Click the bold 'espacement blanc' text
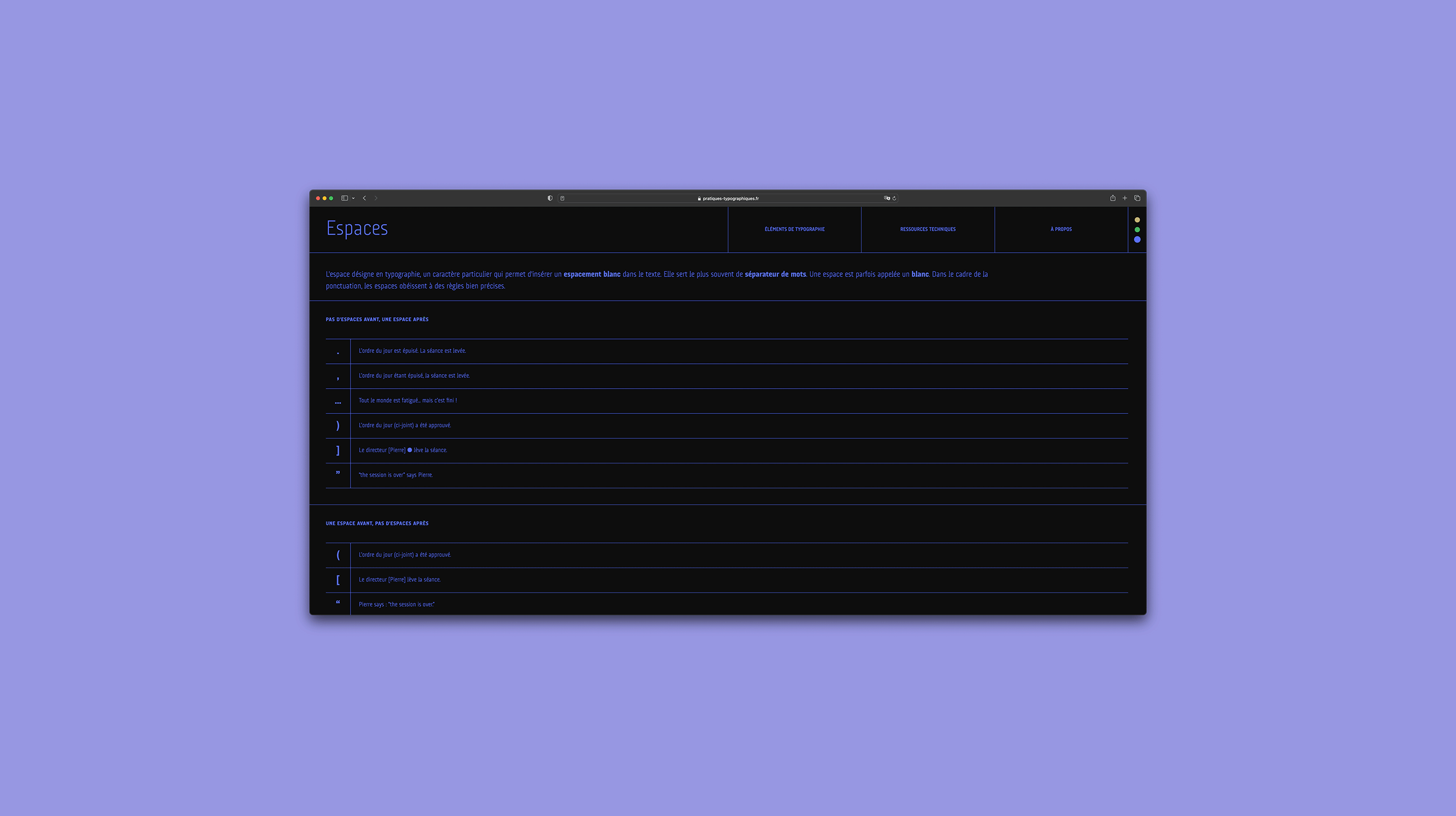This screenshot has width=1456, height=816. (592, 274)
